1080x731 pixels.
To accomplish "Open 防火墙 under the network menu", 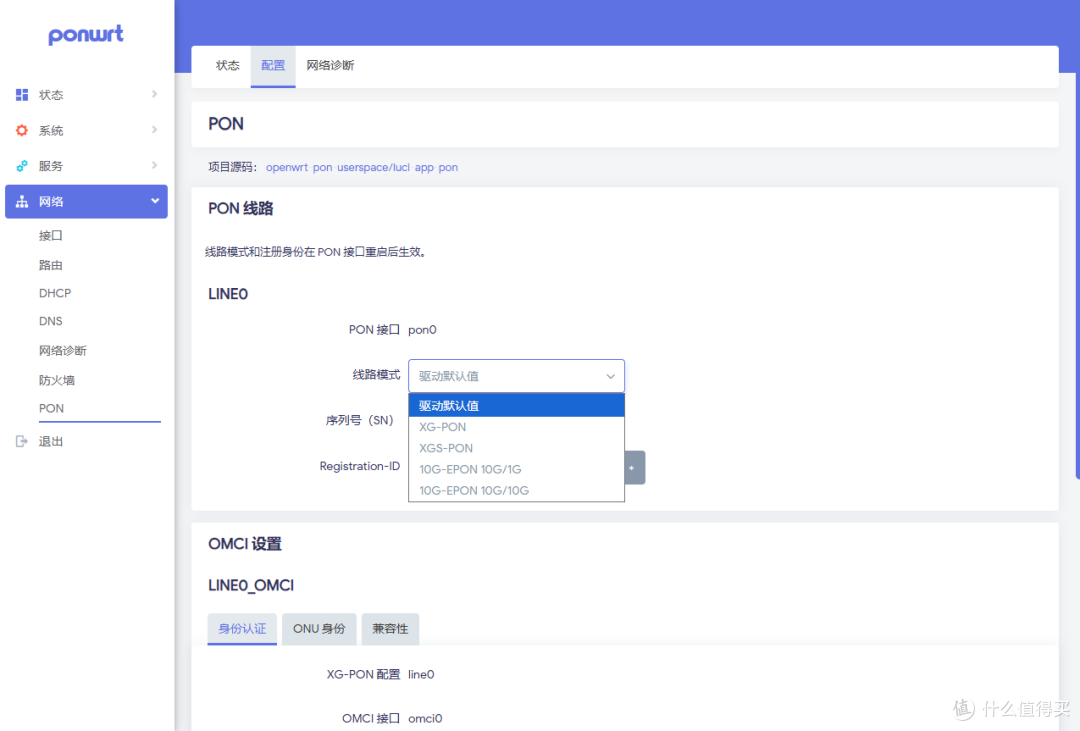I will [56, 380].
